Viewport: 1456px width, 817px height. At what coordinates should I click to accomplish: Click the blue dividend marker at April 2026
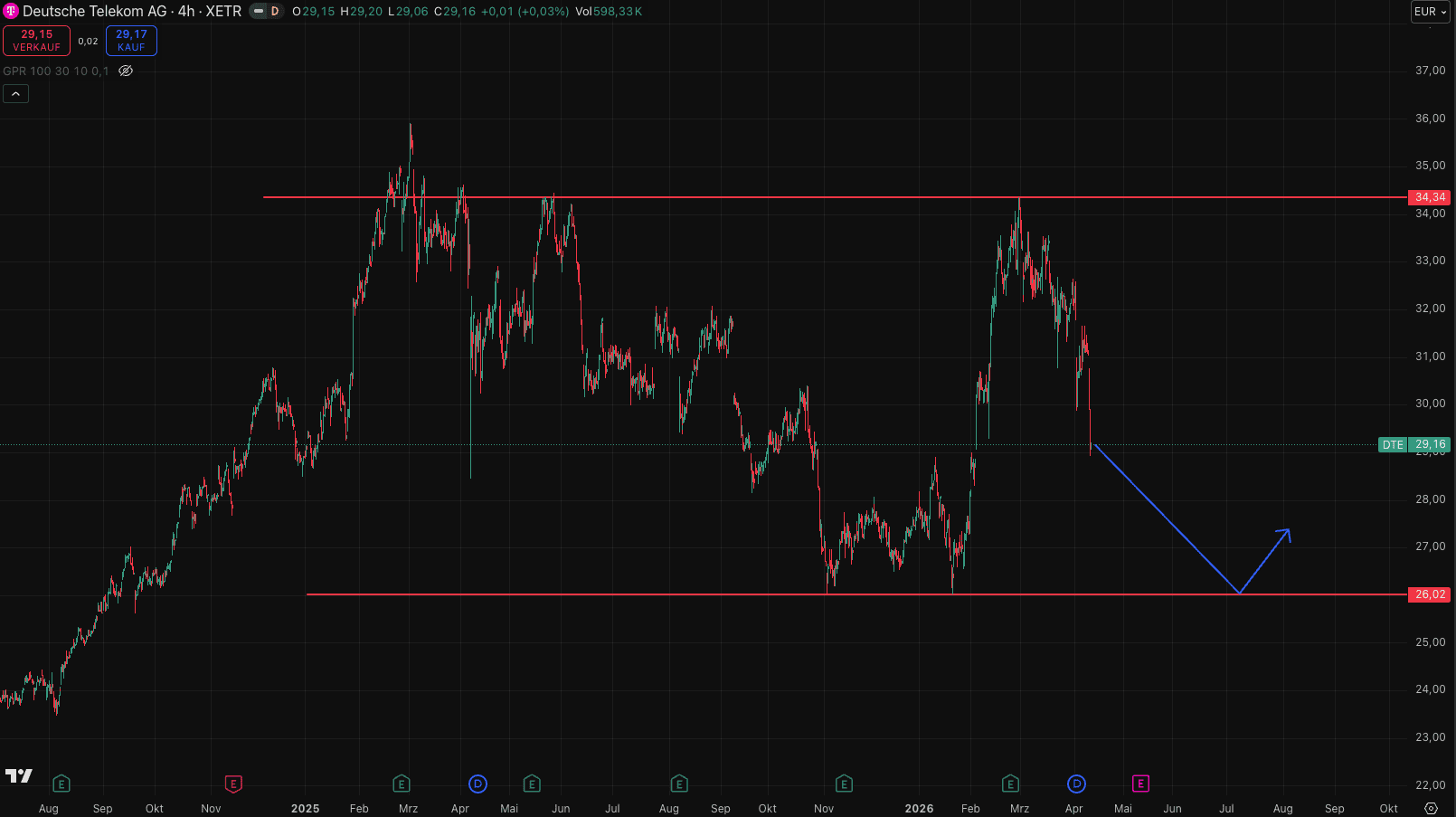pos(1076,784)
